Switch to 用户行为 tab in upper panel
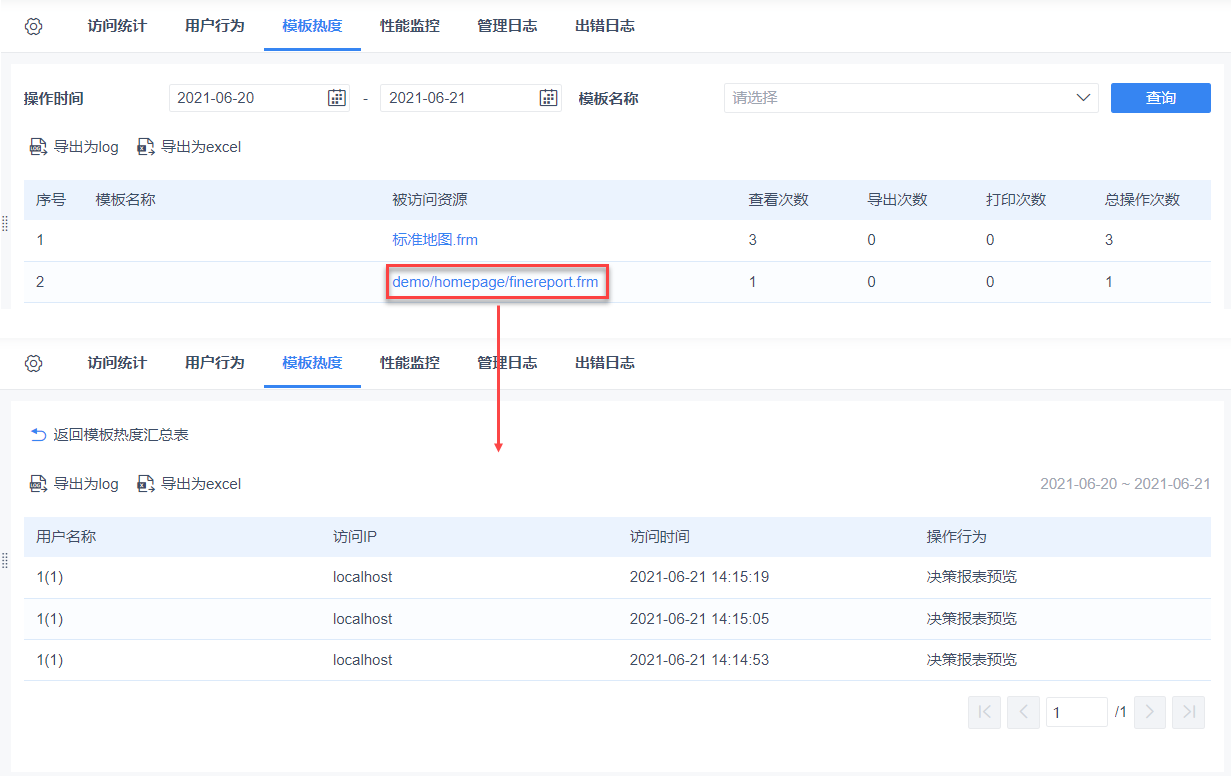 pyautogui.click(x=215, y=26)
